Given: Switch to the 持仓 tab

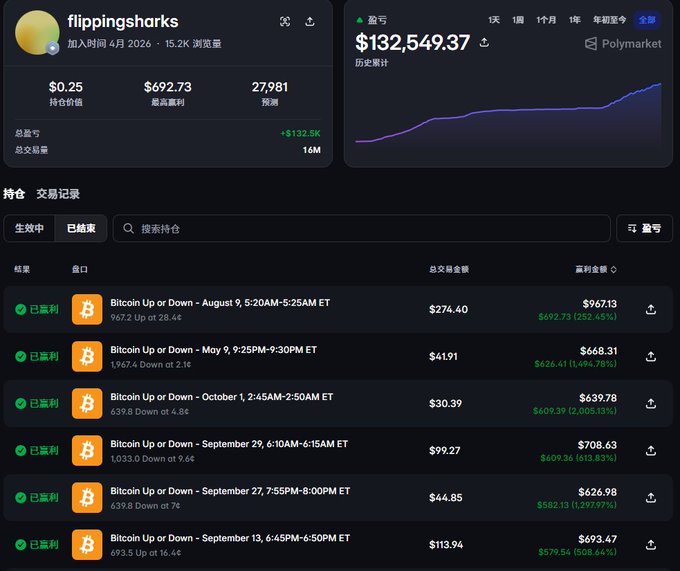Looking at the screenshot, I should pyautogui.click(x=14, y=194).
